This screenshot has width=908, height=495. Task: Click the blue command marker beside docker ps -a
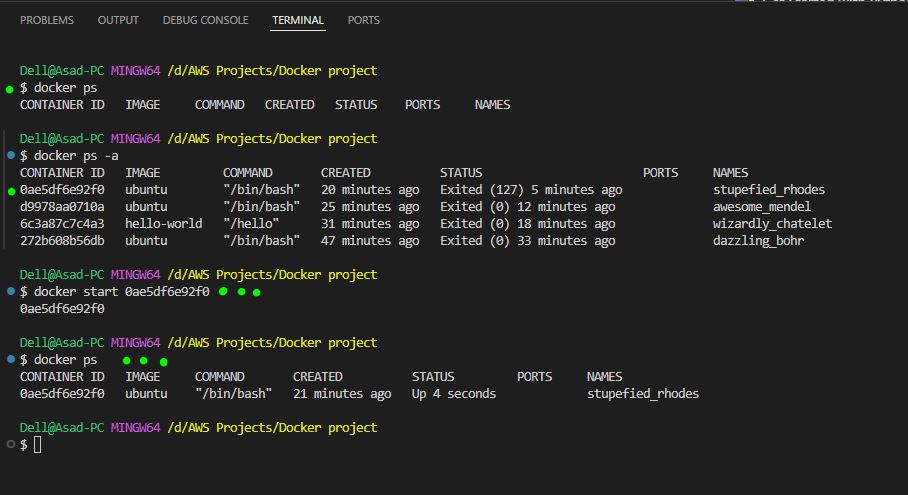click(x=10, y=155)
